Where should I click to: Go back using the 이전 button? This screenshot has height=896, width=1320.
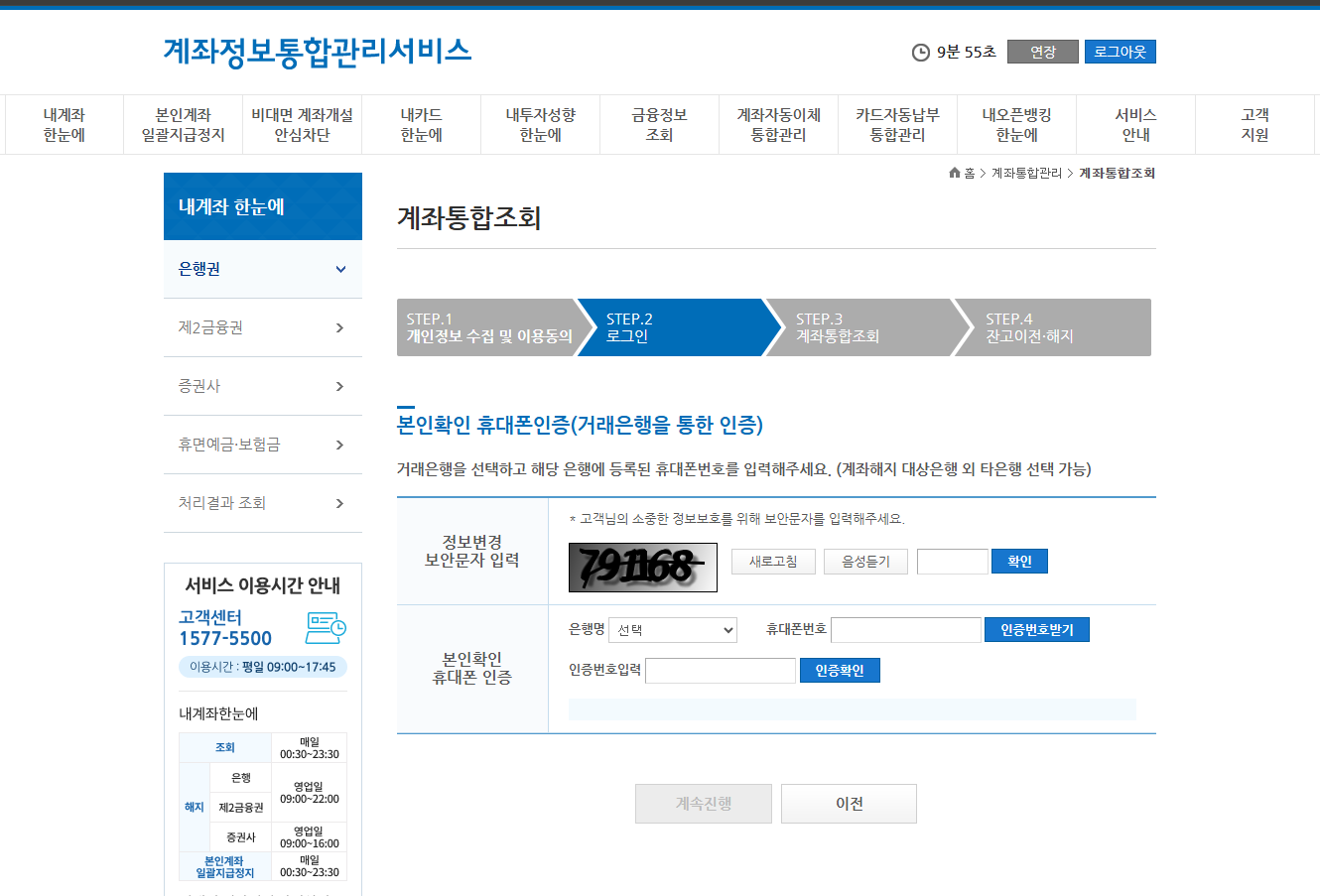click(849, 804)
